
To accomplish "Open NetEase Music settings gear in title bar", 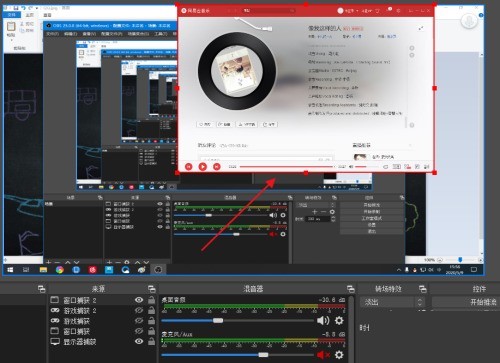I will coord(398,11).
